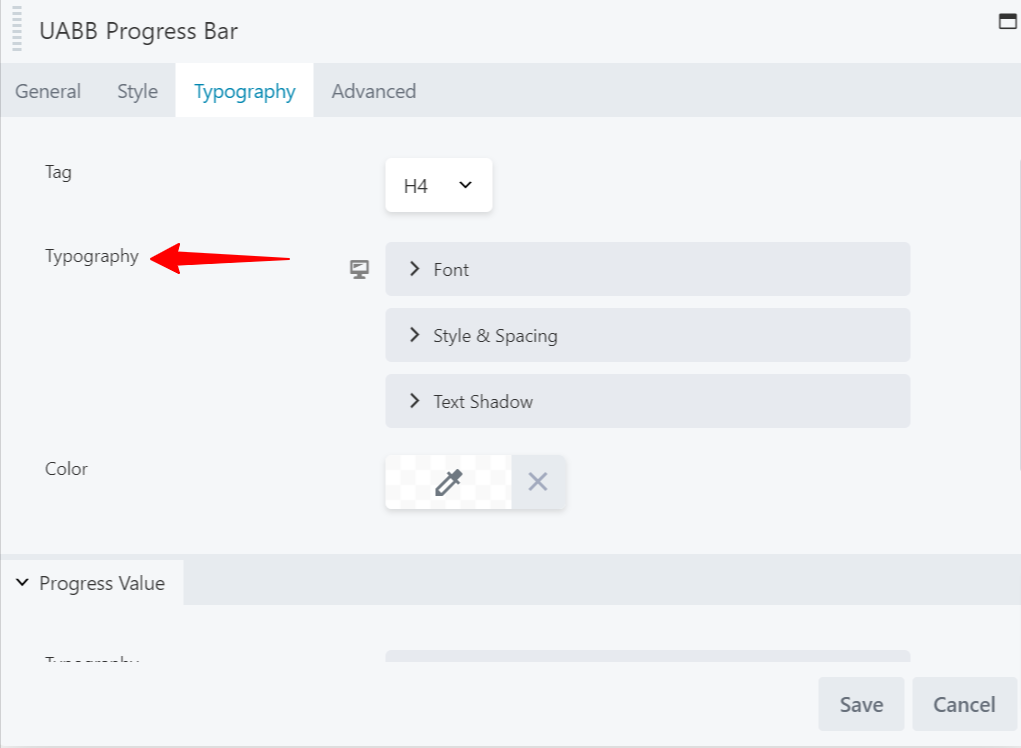Click the chevron beside Style & Spacing
Viewport: 1021px width, 748px height.
414,335
